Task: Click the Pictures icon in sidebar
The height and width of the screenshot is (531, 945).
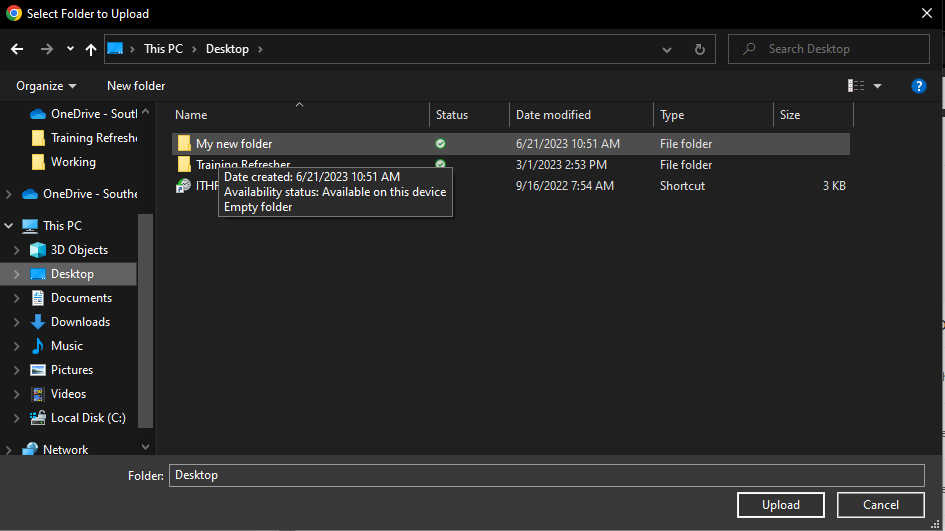Action: pos(38,370)
